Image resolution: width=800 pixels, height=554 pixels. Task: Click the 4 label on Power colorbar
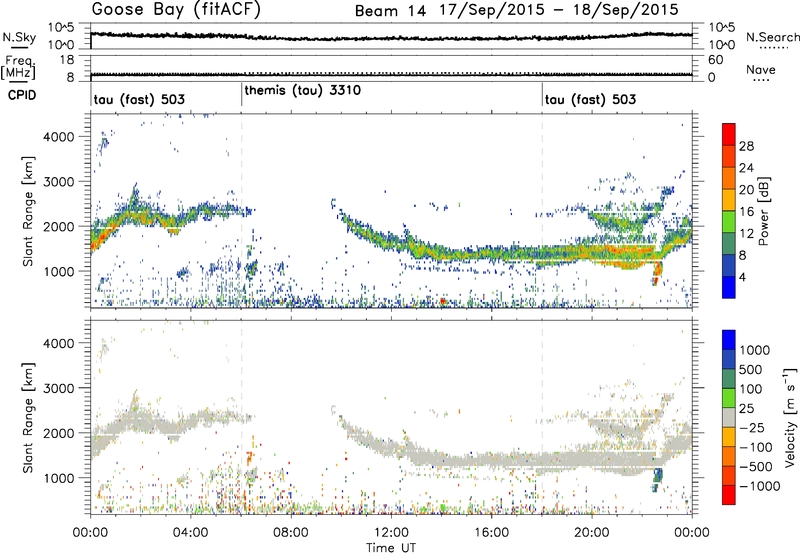pos(743,277)
